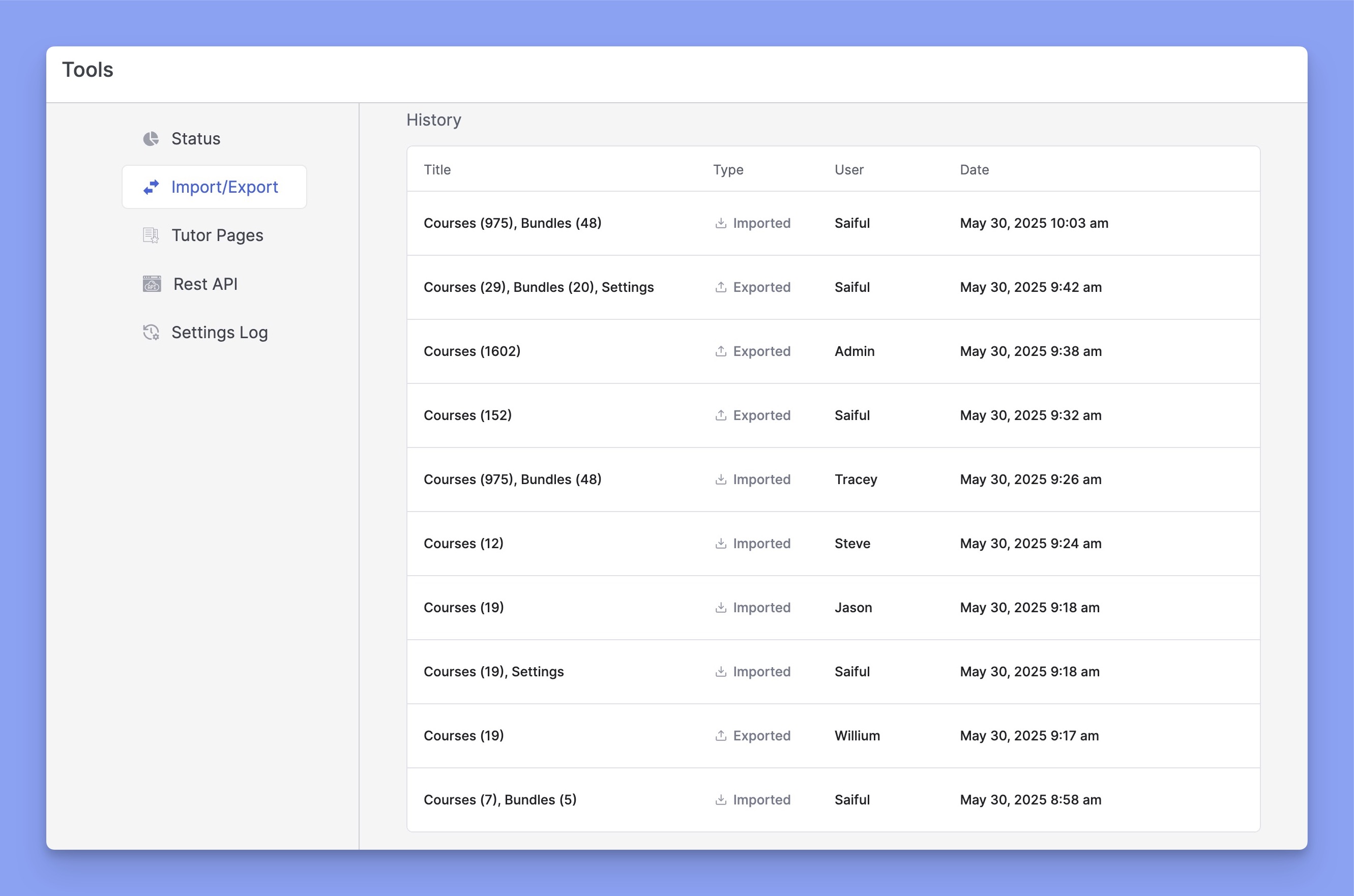1354x896 pixels.
Task: Click user 'Jason' in the table
Action: pos(853,607)
